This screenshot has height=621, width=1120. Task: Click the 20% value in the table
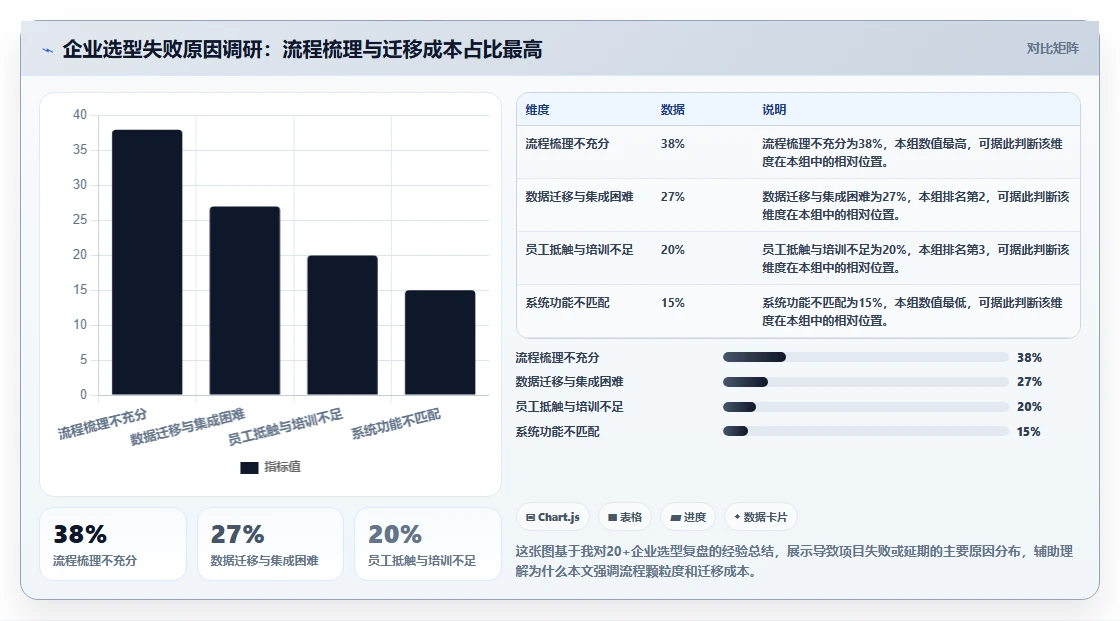point(672,249)
